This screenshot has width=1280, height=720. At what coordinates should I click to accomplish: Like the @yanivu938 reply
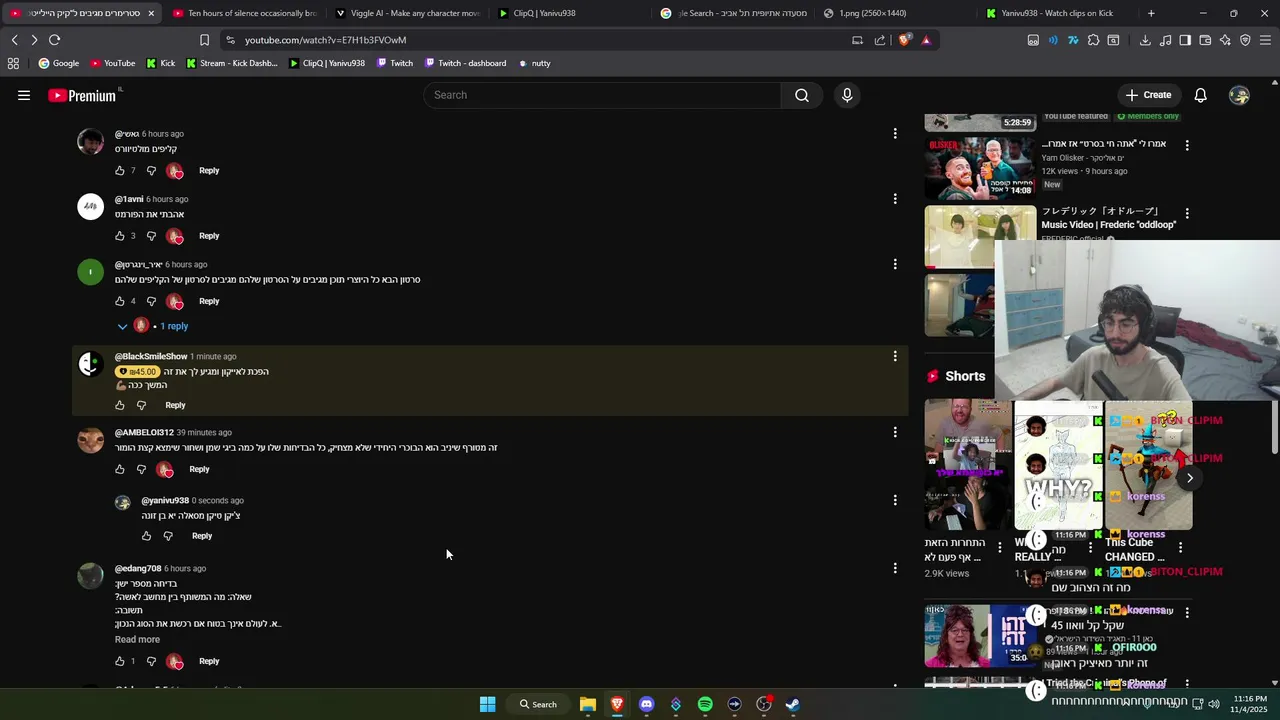click(146, 536)
